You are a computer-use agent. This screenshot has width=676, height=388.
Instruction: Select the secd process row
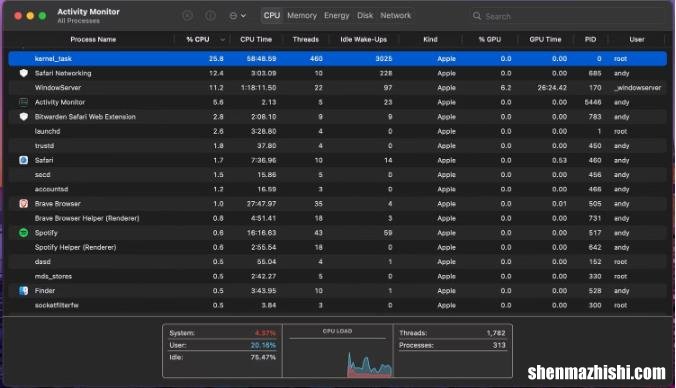[x=338, y=175]
